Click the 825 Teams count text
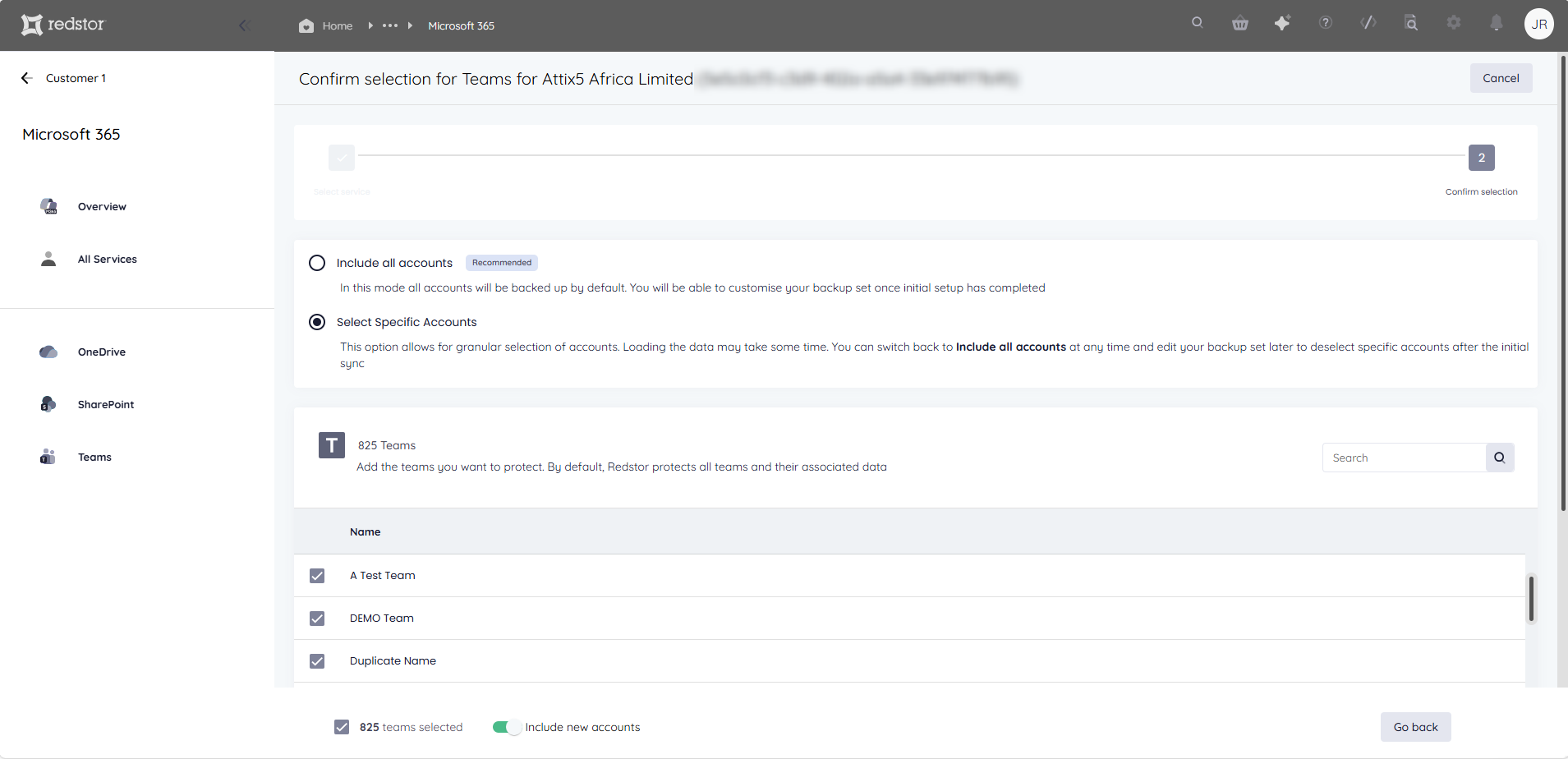This screenshot has height=759, width=1568. [x=387, y=445]
